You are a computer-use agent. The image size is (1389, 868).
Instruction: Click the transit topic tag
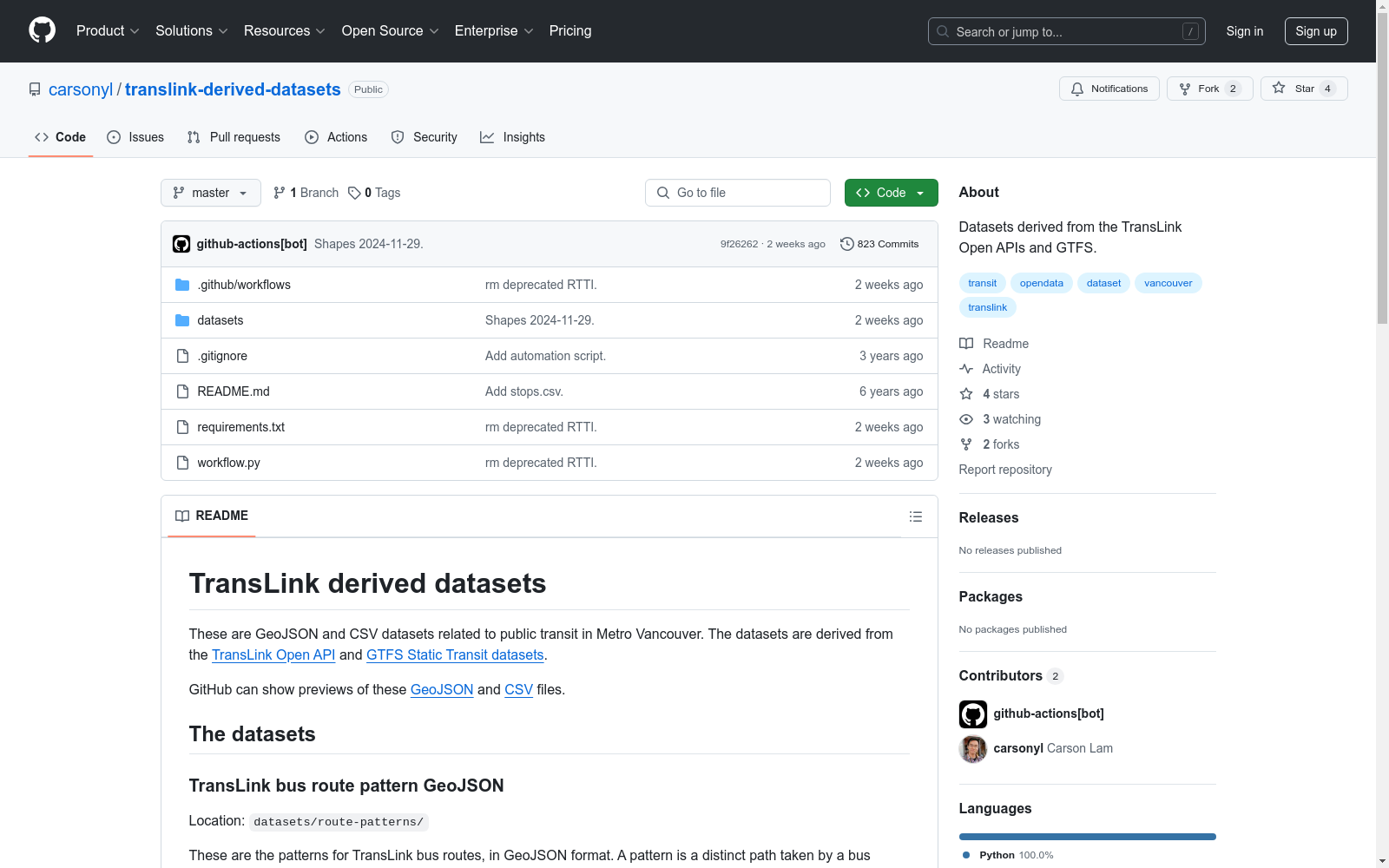[983, 283]
